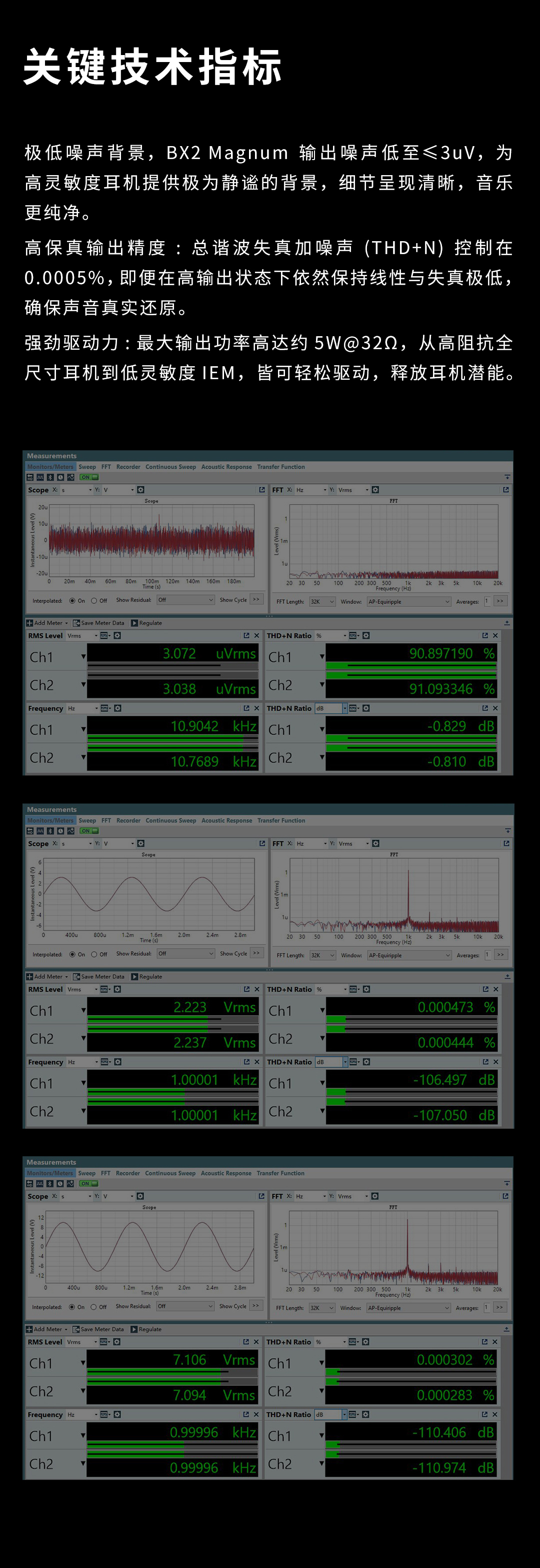
Task: Click sine waveform Scope graph in 7.106 Vrms window
Action: coord(149,1247)
